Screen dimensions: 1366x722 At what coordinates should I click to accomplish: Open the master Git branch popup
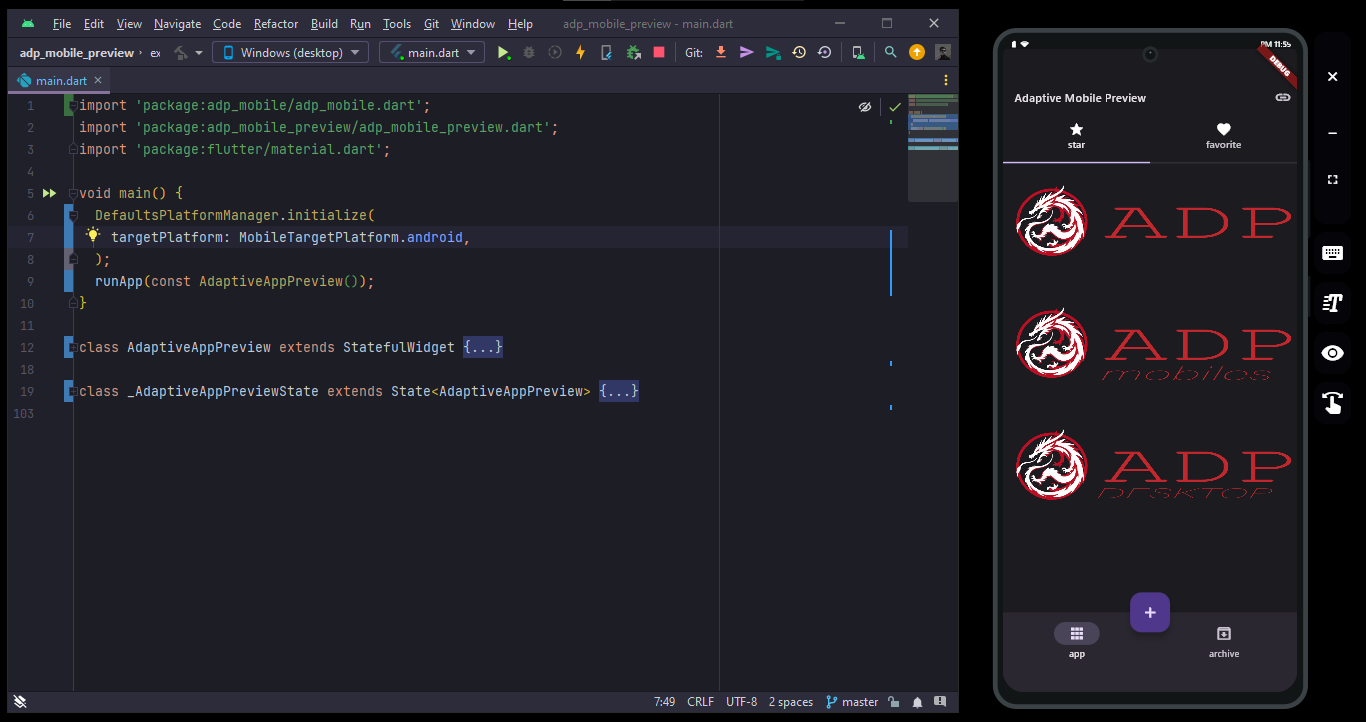coord(852,702)
